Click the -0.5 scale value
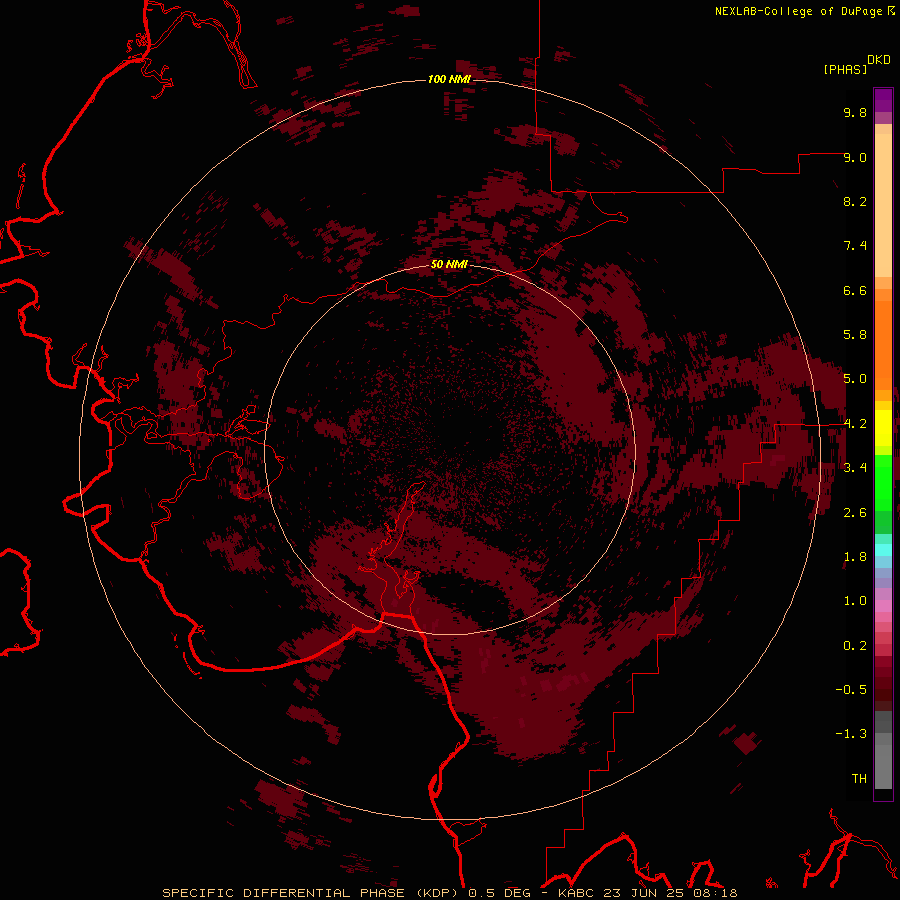The image size is (900, 900). pos(851,690)
